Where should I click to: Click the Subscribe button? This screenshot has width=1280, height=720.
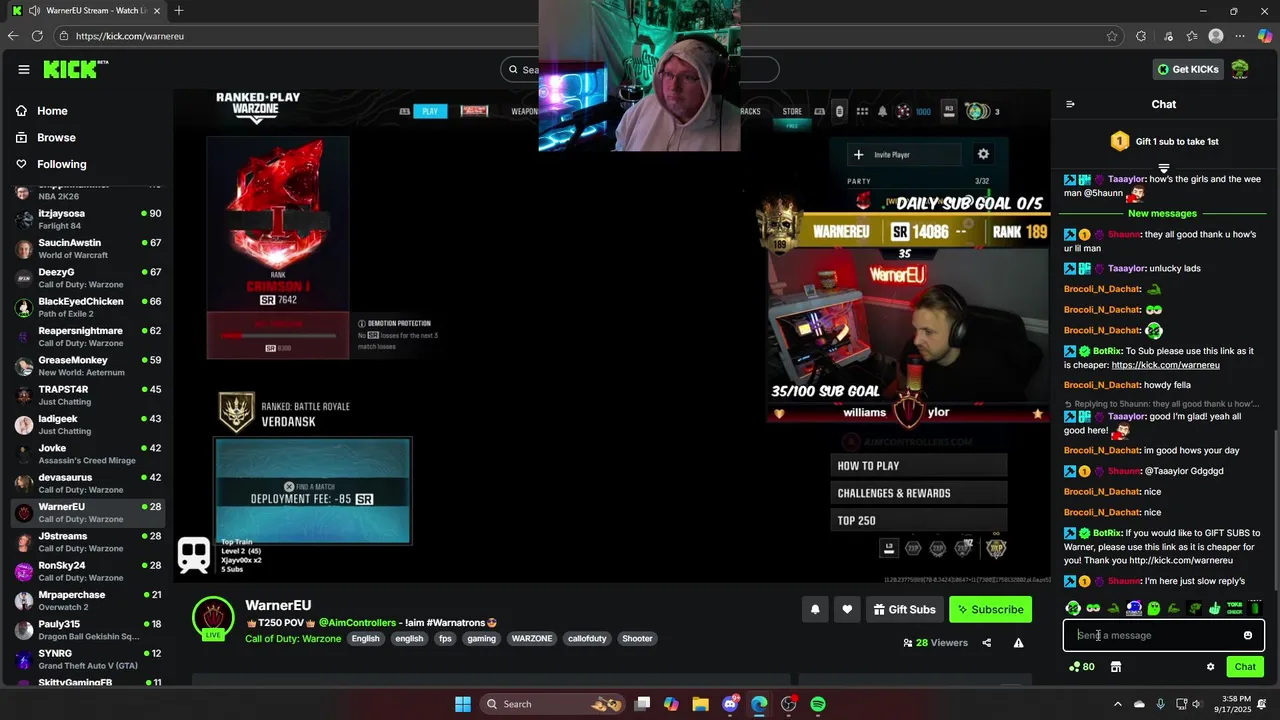[990, 609]
